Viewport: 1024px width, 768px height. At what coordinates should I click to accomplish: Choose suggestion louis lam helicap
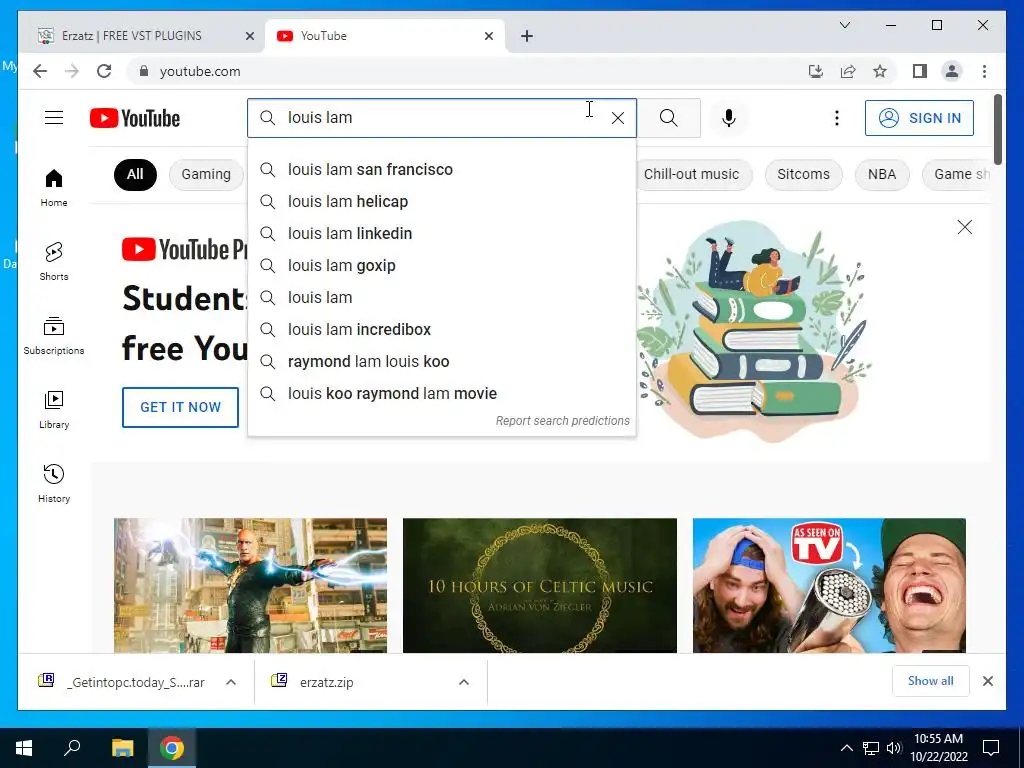[442, 202]
